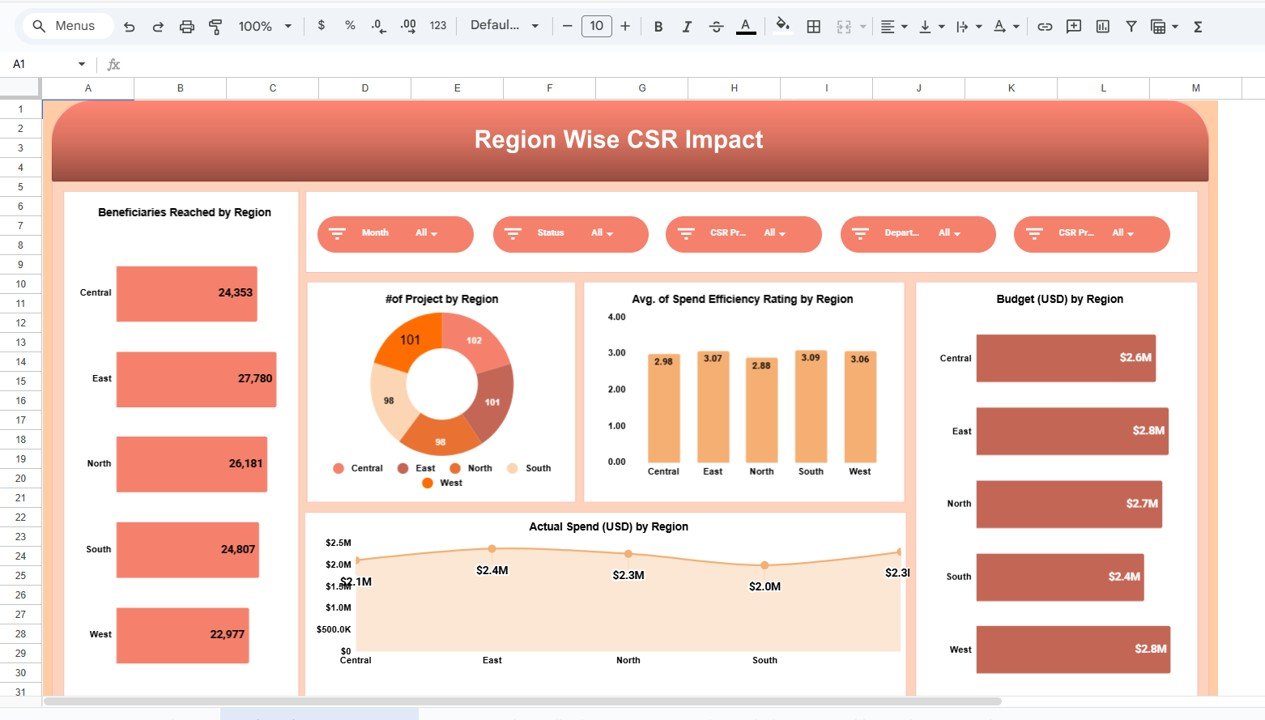Open the zoom level 100% dropdown
1265x720 pixels.
click(x=265, y=26)
